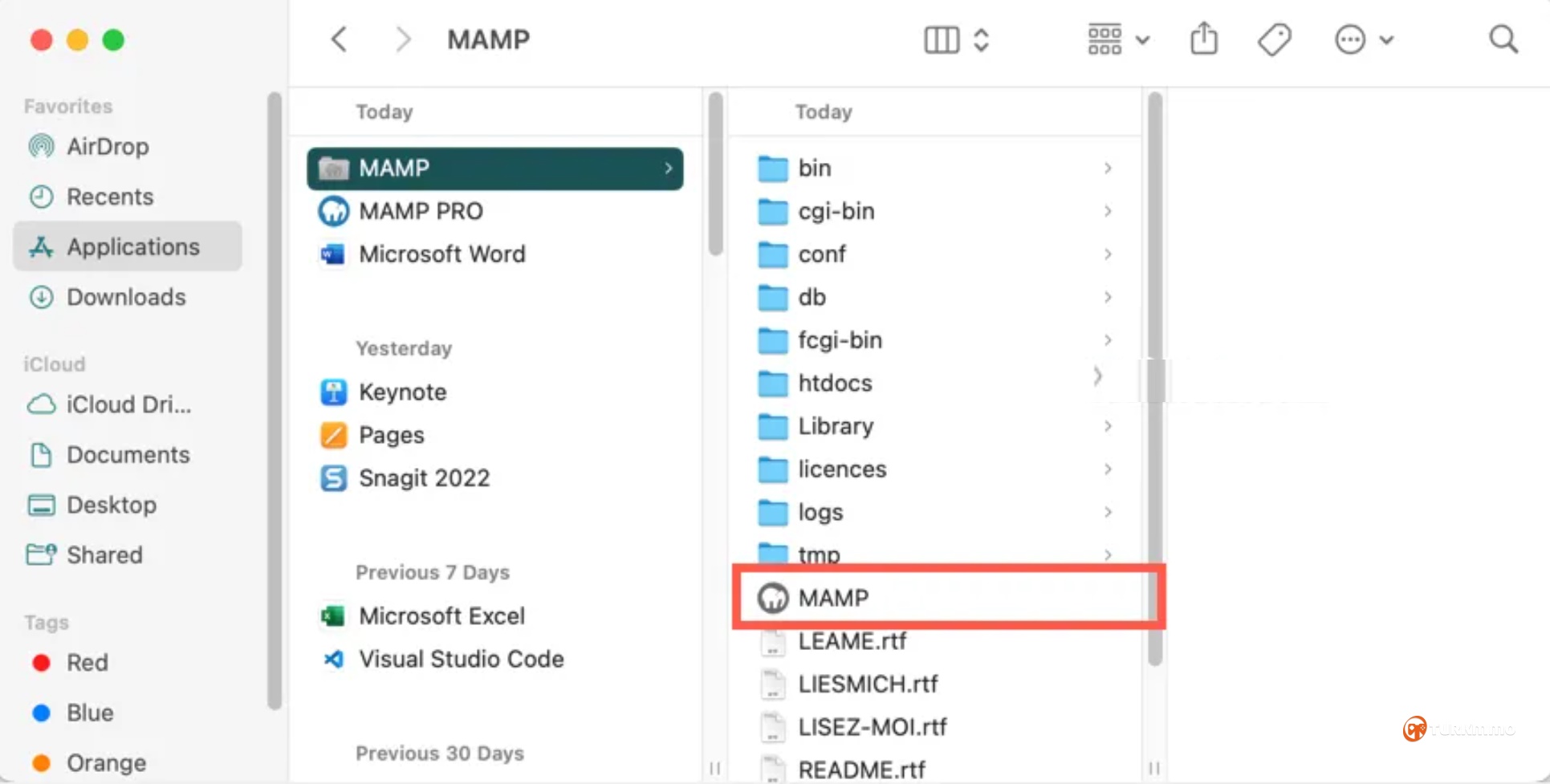Go back with the left chevron arrow

click(x=339, y=39)
